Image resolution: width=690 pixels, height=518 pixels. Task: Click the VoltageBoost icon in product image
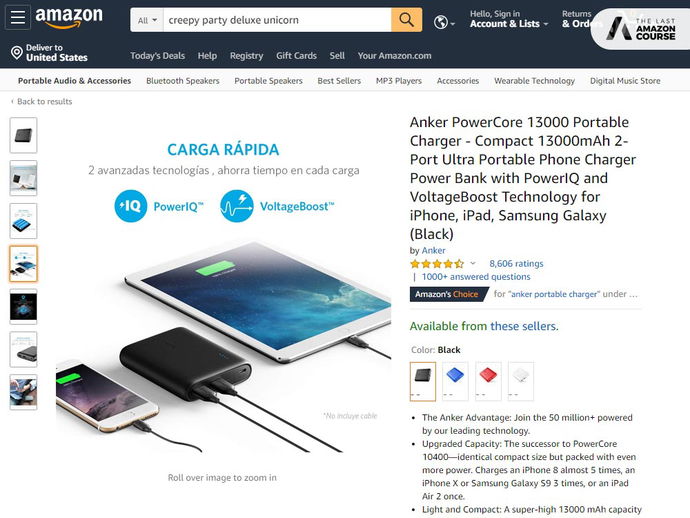tap(237, 207)
